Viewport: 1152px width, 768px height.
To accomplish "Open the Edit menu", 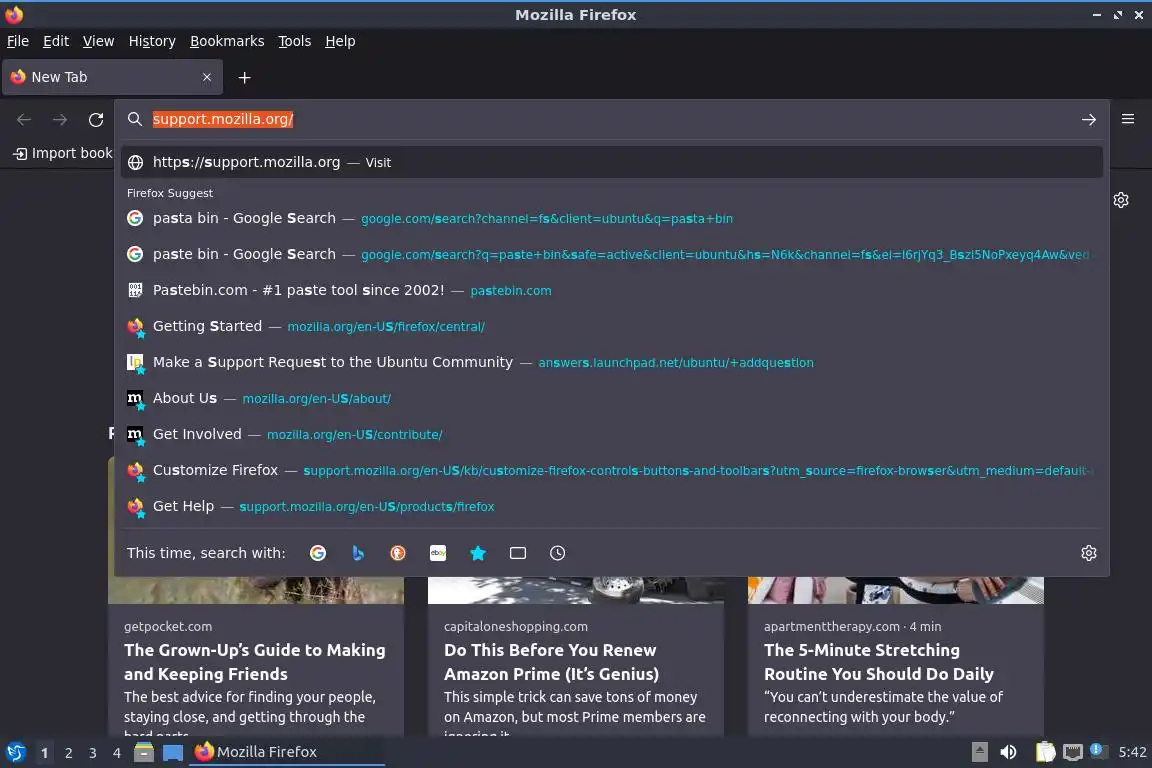I will click(56, 41).
